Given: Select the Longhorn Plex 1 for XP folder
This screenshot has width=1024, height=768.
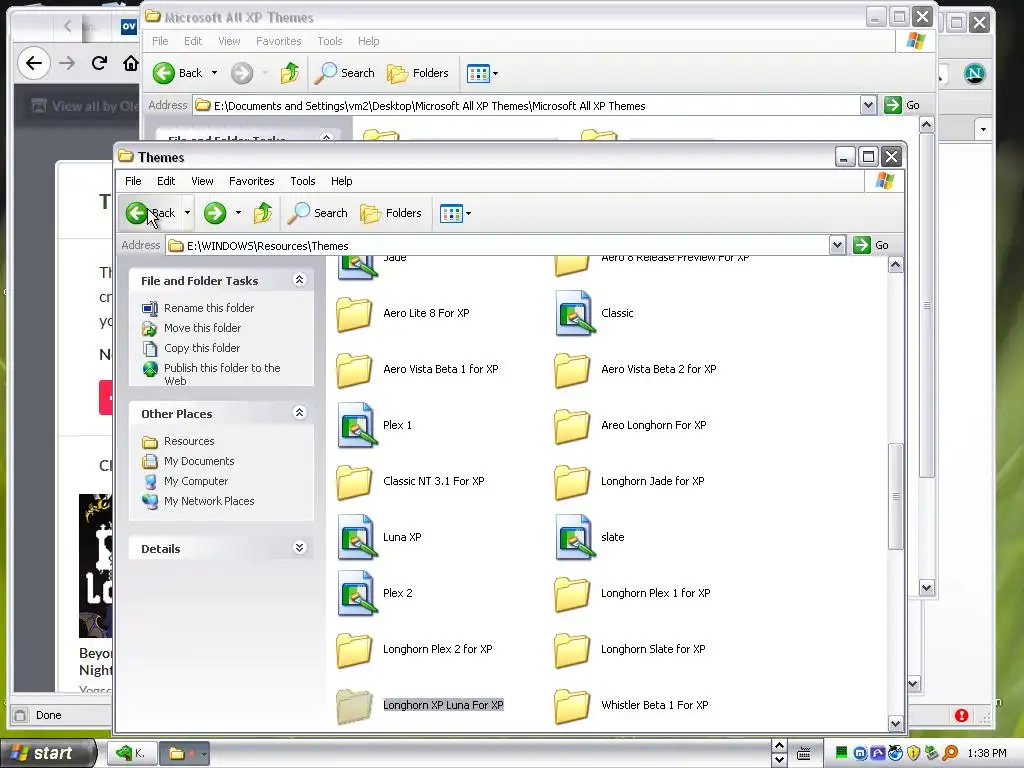Looking at the screenshot, I should click(x=633, y=594).
